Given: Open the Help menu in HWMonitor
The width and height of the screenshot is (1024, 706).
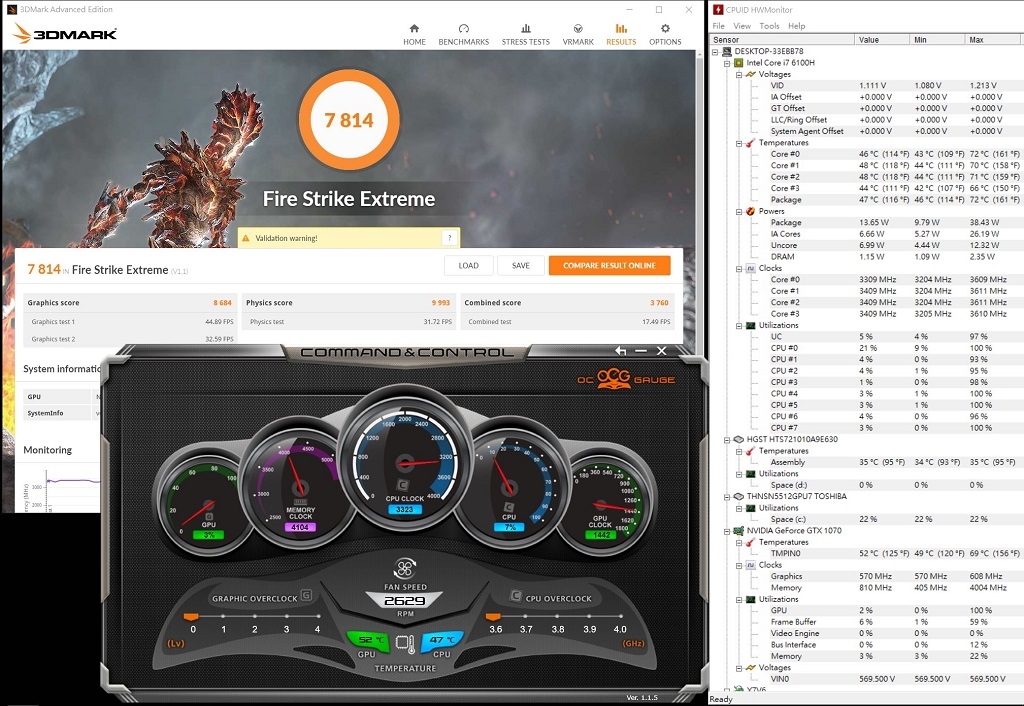Looking at the screenshot, I should pos(796,26).
